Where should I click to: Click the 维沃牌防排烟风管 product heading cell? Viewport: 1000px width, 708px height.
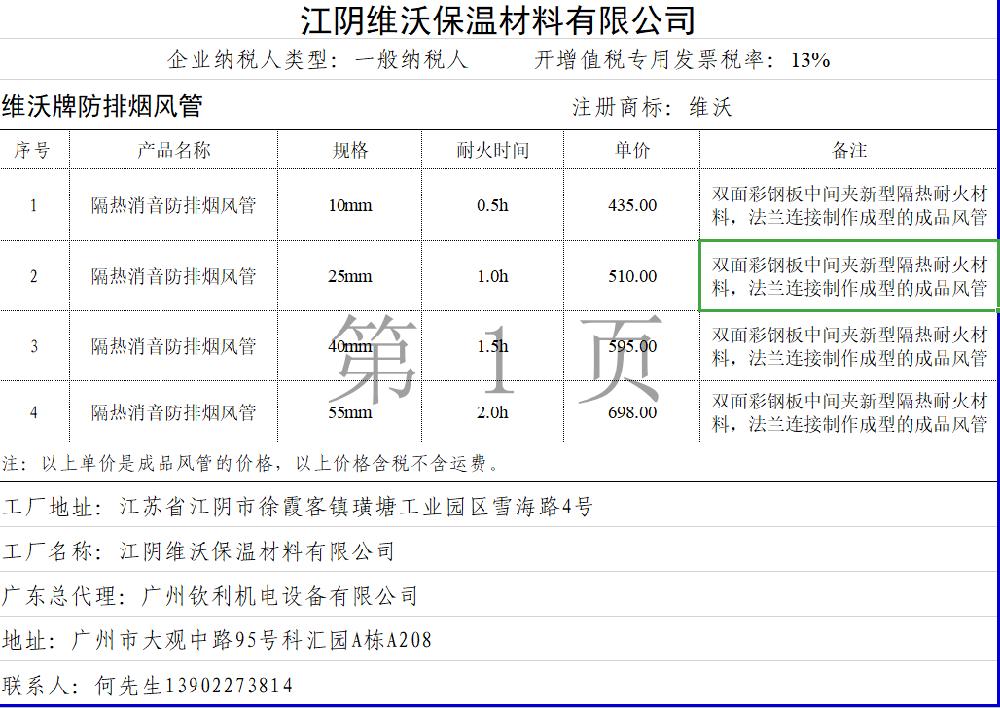coord(103,107)
